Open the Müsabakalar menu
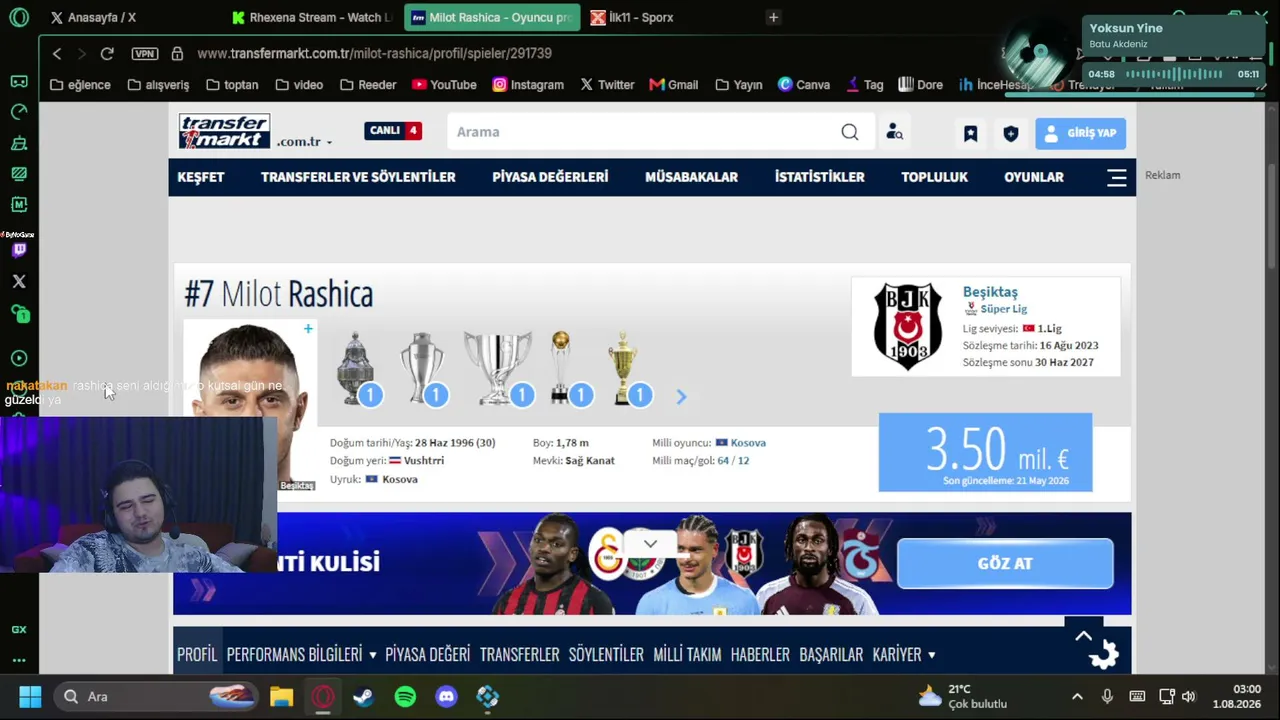Screen dimensions: 1280x720 coord(691,177)
